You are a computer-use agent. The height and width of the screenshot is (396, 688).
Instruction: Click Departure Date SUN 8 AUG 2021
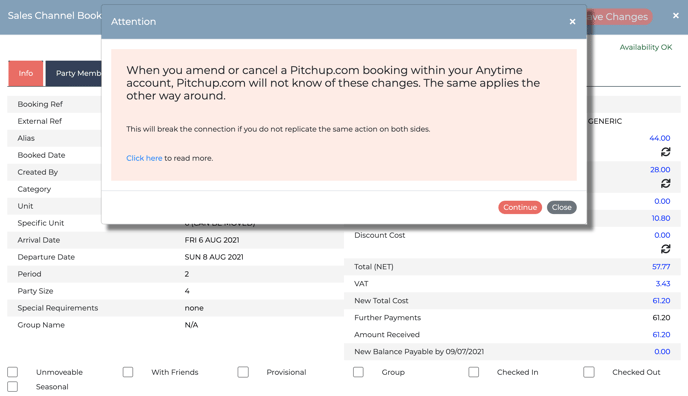[214, 257]
